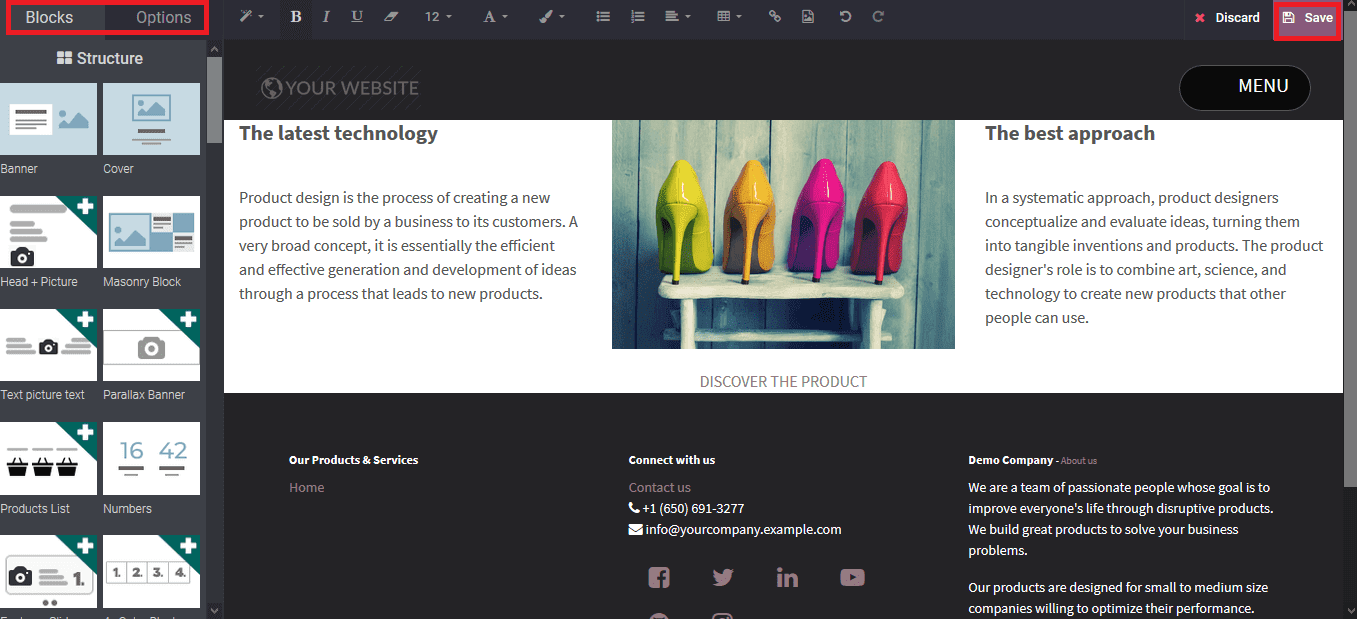
Task: Insert an unordered bullet list
Action: pyautogui.click(x=603, y=17)
